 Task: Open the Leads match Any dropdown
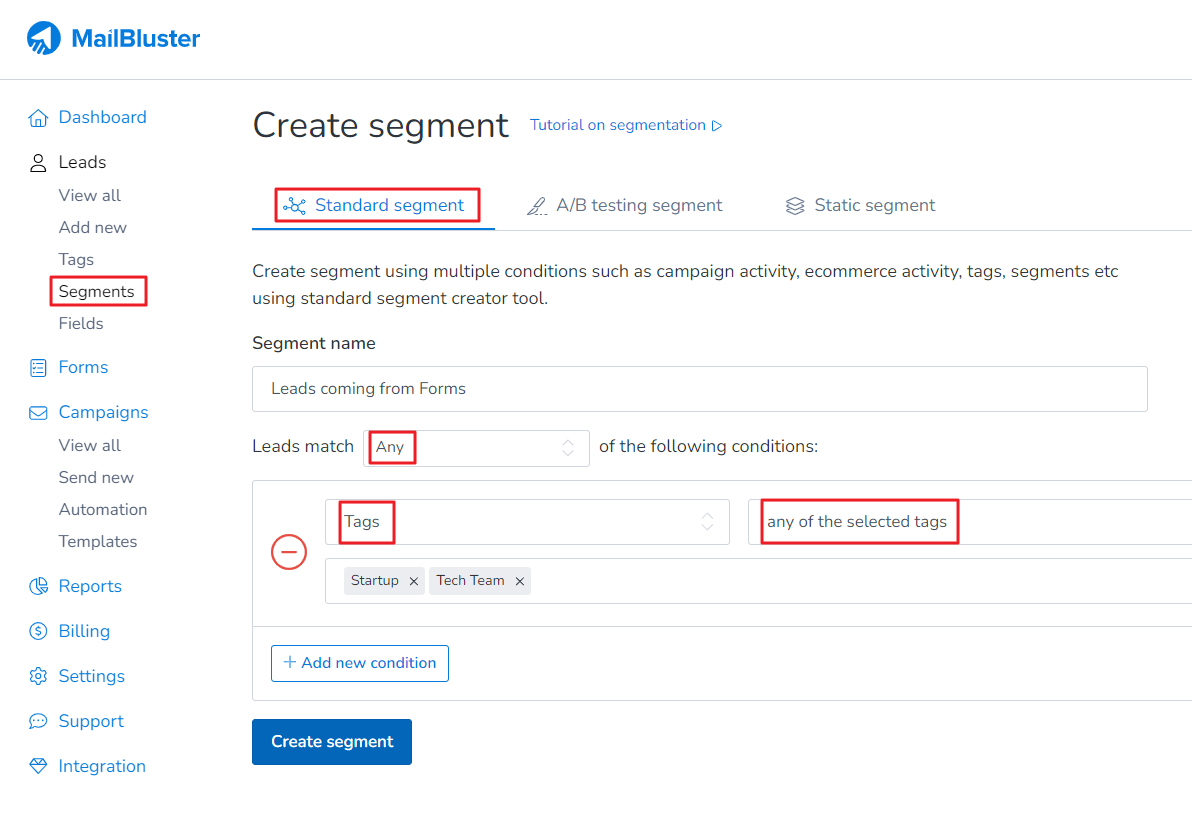click(x=476, y=448)
